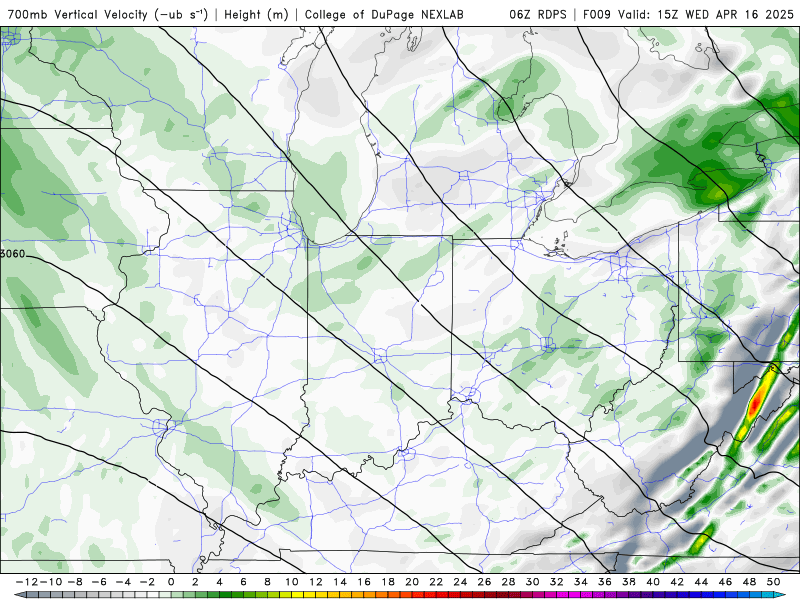Click the 6 value on color scale

243,582
